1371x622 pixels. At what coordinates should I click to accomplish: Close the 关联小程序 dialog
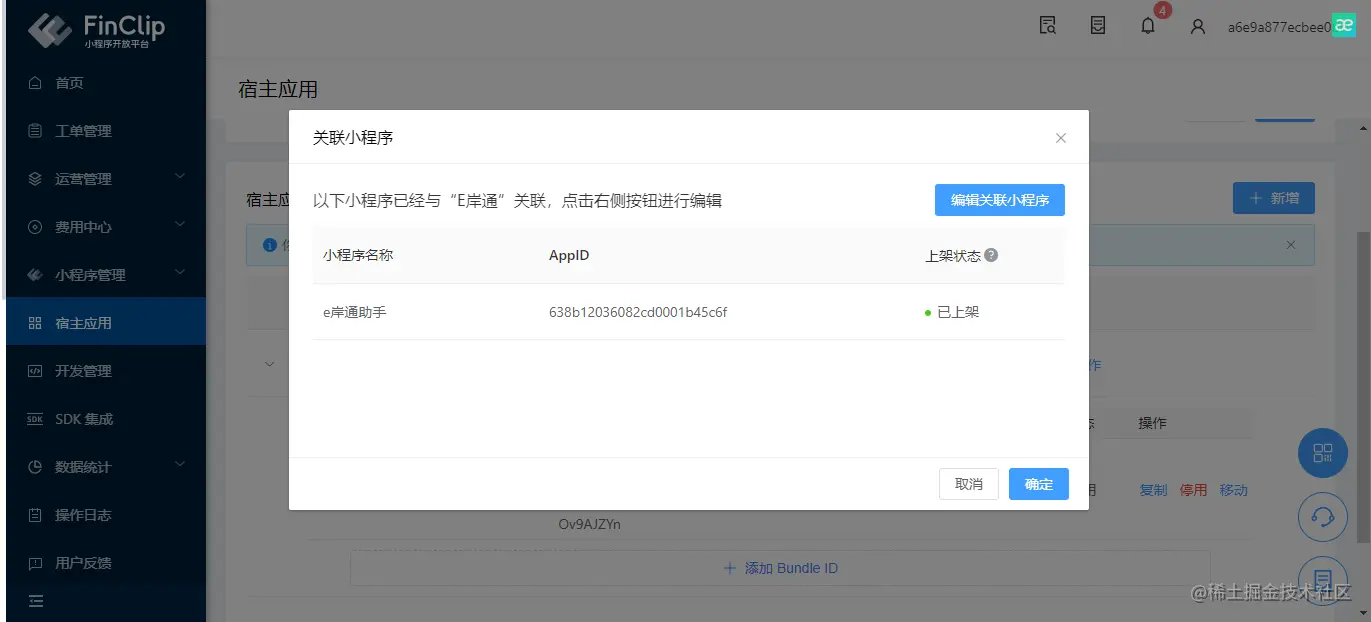click(1061, 138)
